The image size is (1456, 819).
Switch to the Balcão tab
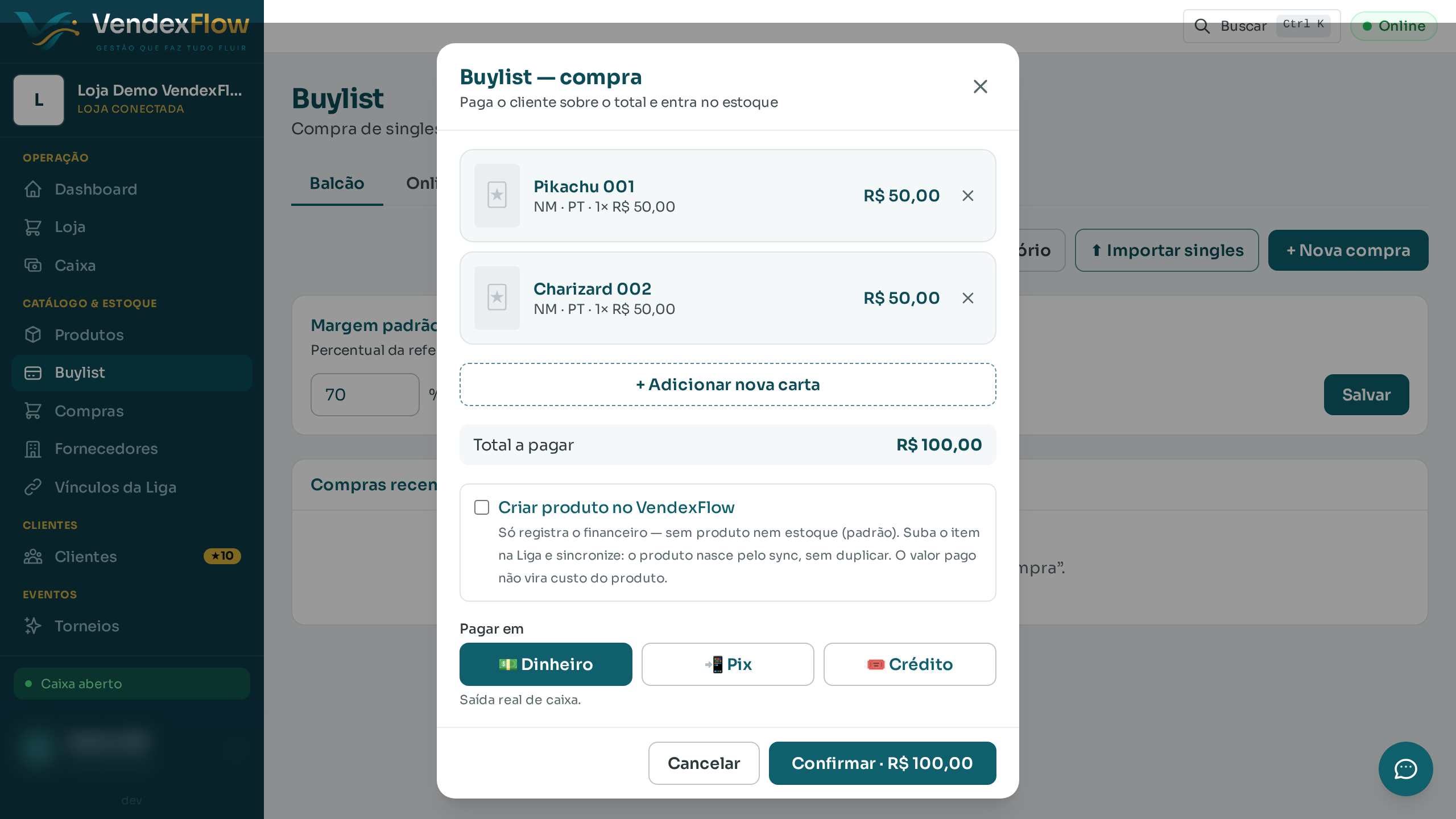tap(337, 184)
